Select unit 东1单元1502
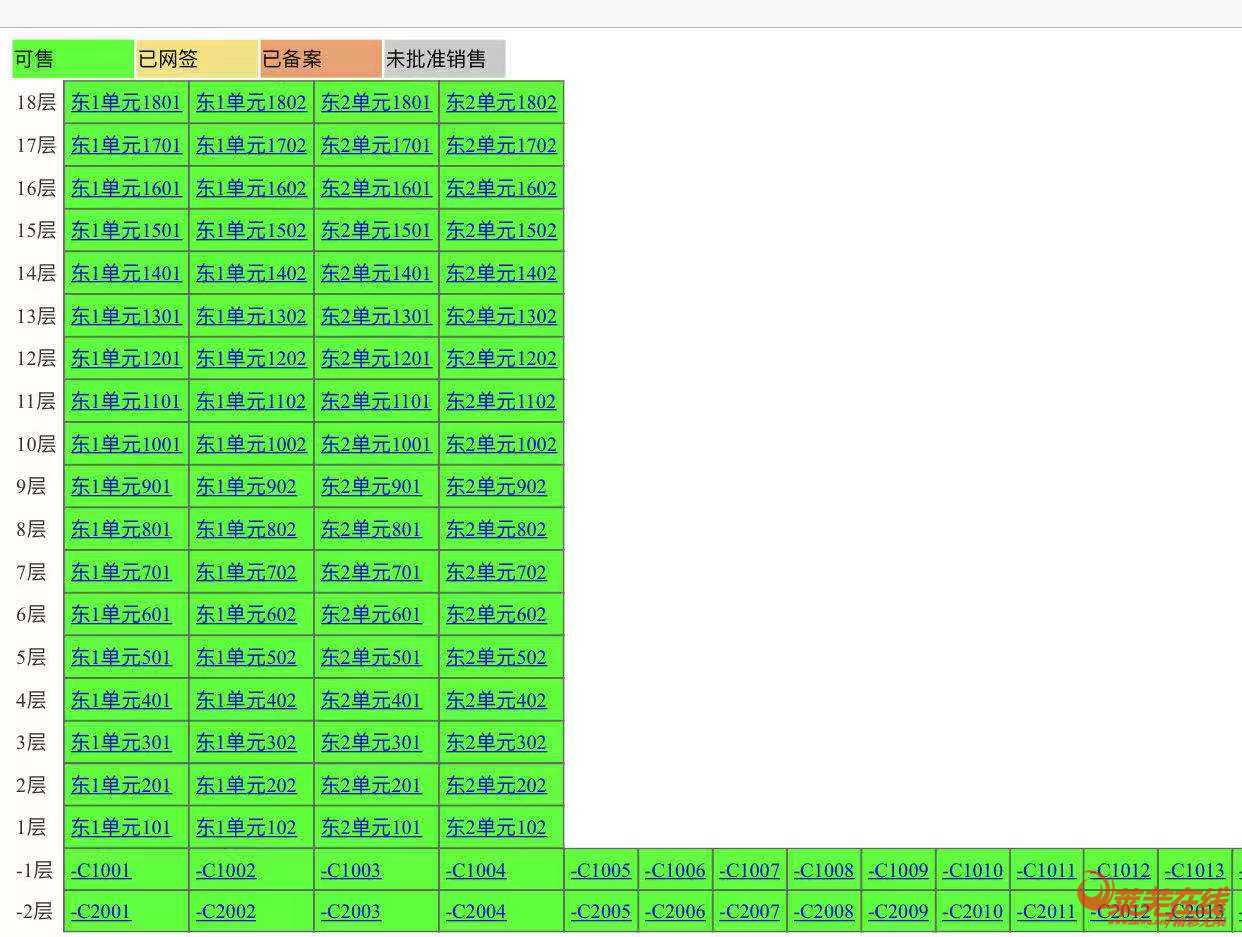 coord(251,231)
